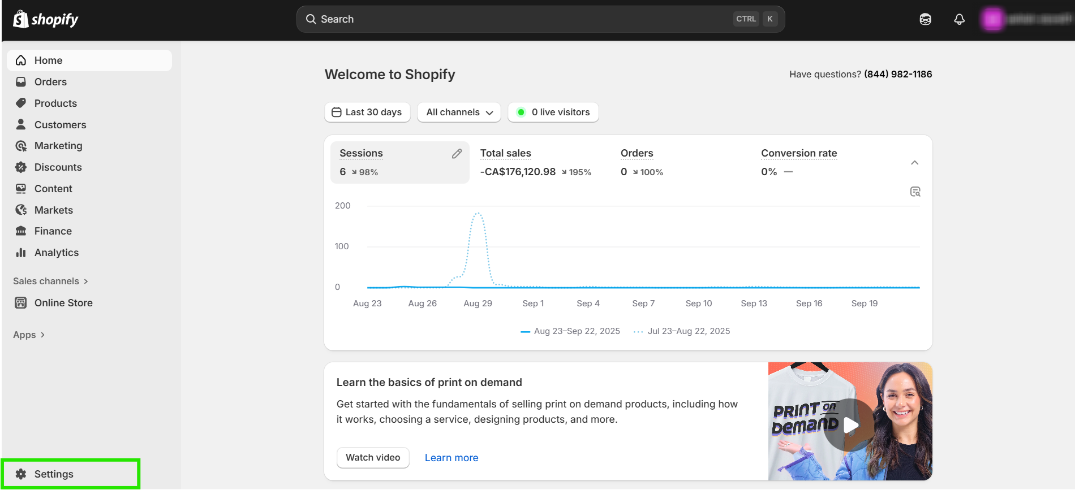The image size is (1075, 490).
Task: Follow the Learn more link
Action: click(x=451, y=457)
